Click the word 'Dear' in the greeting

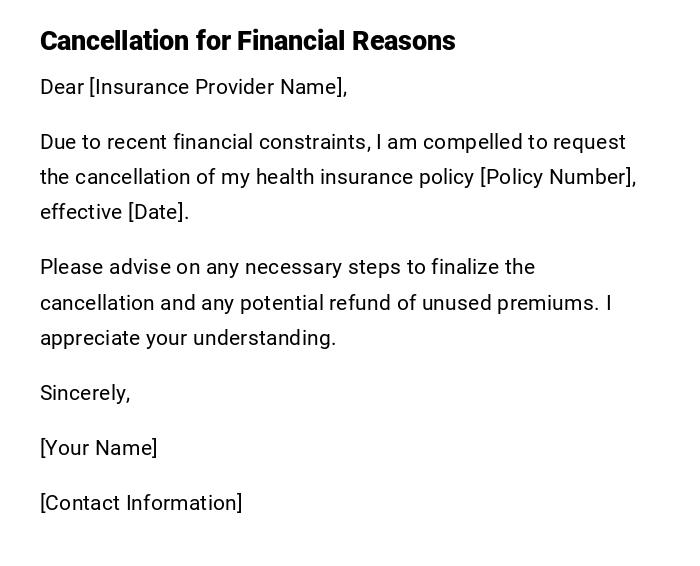62,87
